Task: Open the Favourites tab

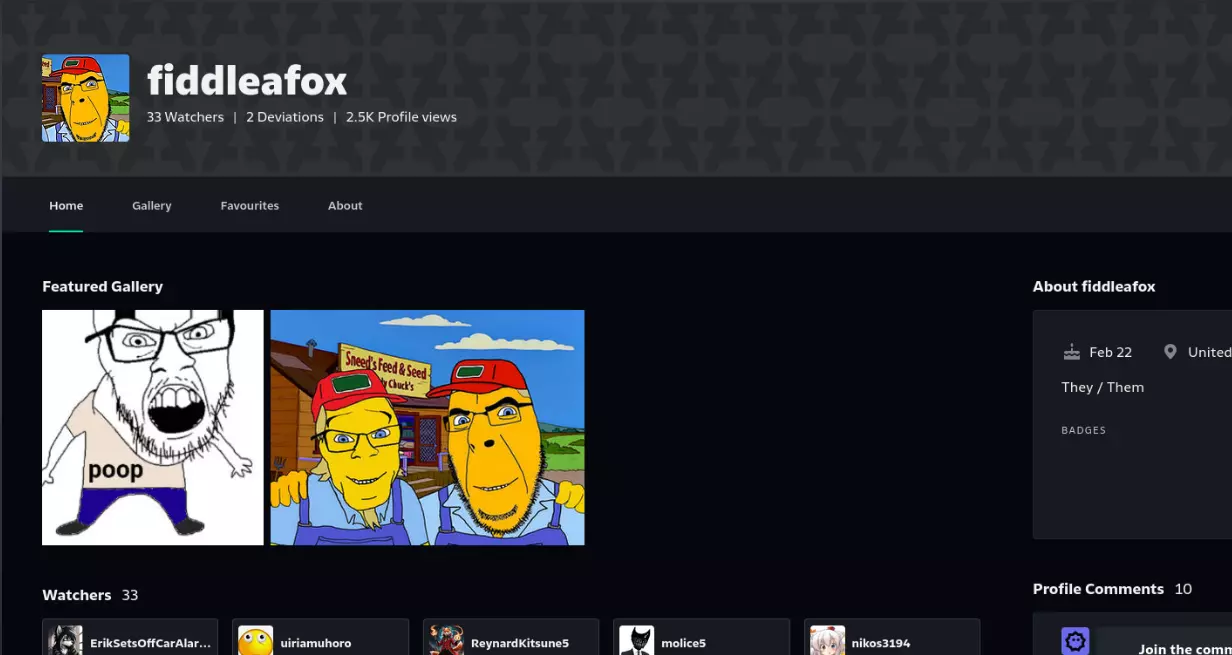Action: click(x=250, y=205)
